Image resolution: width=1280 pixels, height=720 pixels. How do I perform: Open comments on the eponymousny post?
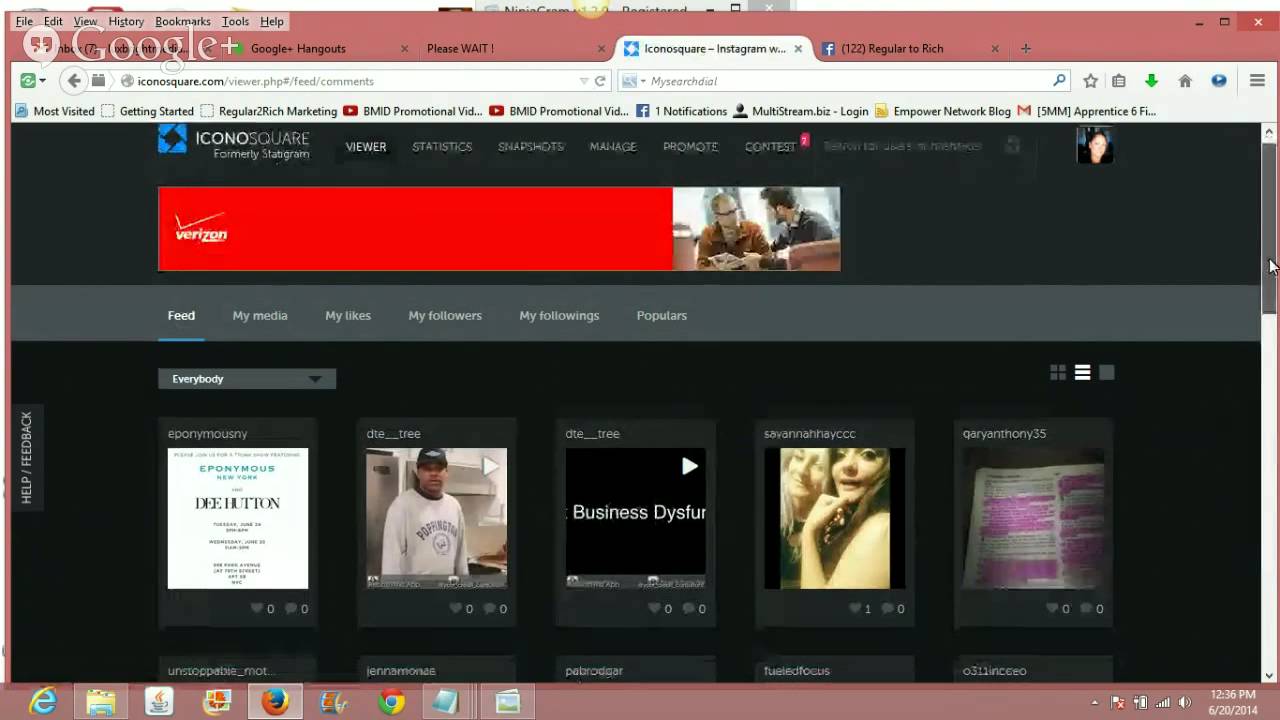(x=291, y=608)
